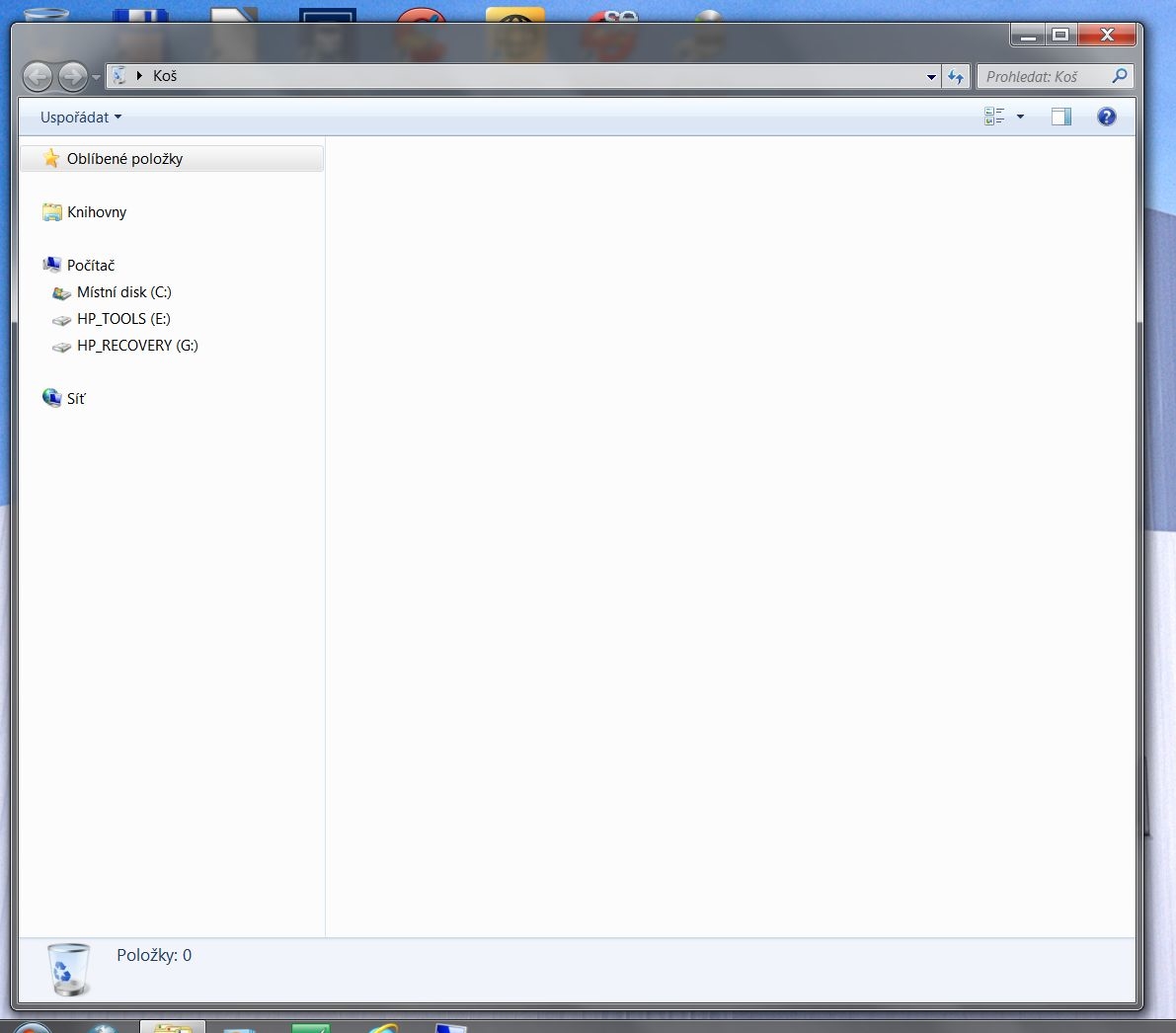The width and height of the screenshot is (1176, 1033).
Task: Refresh the Koš folder view
Action: point(955,76)
